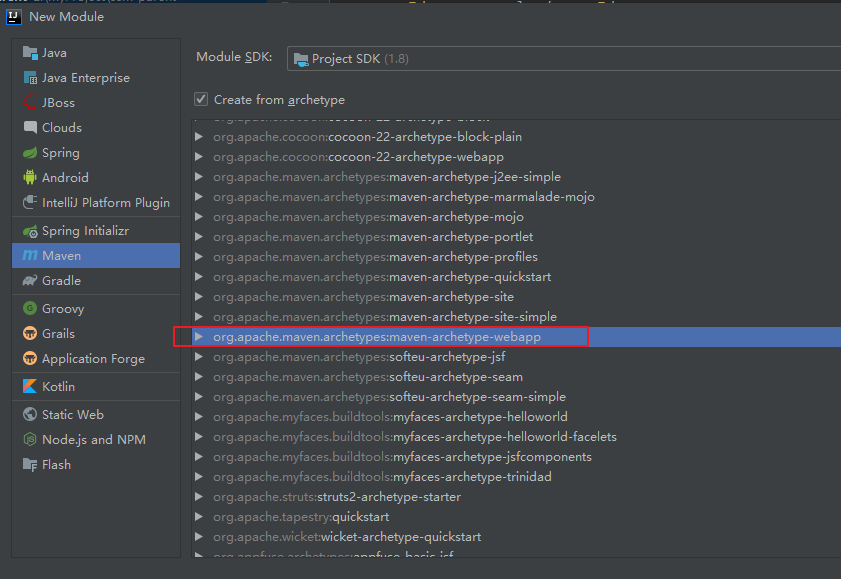Select Kotlin module type
The height and width of the screenshot is (579, 841).
(96, 386)
